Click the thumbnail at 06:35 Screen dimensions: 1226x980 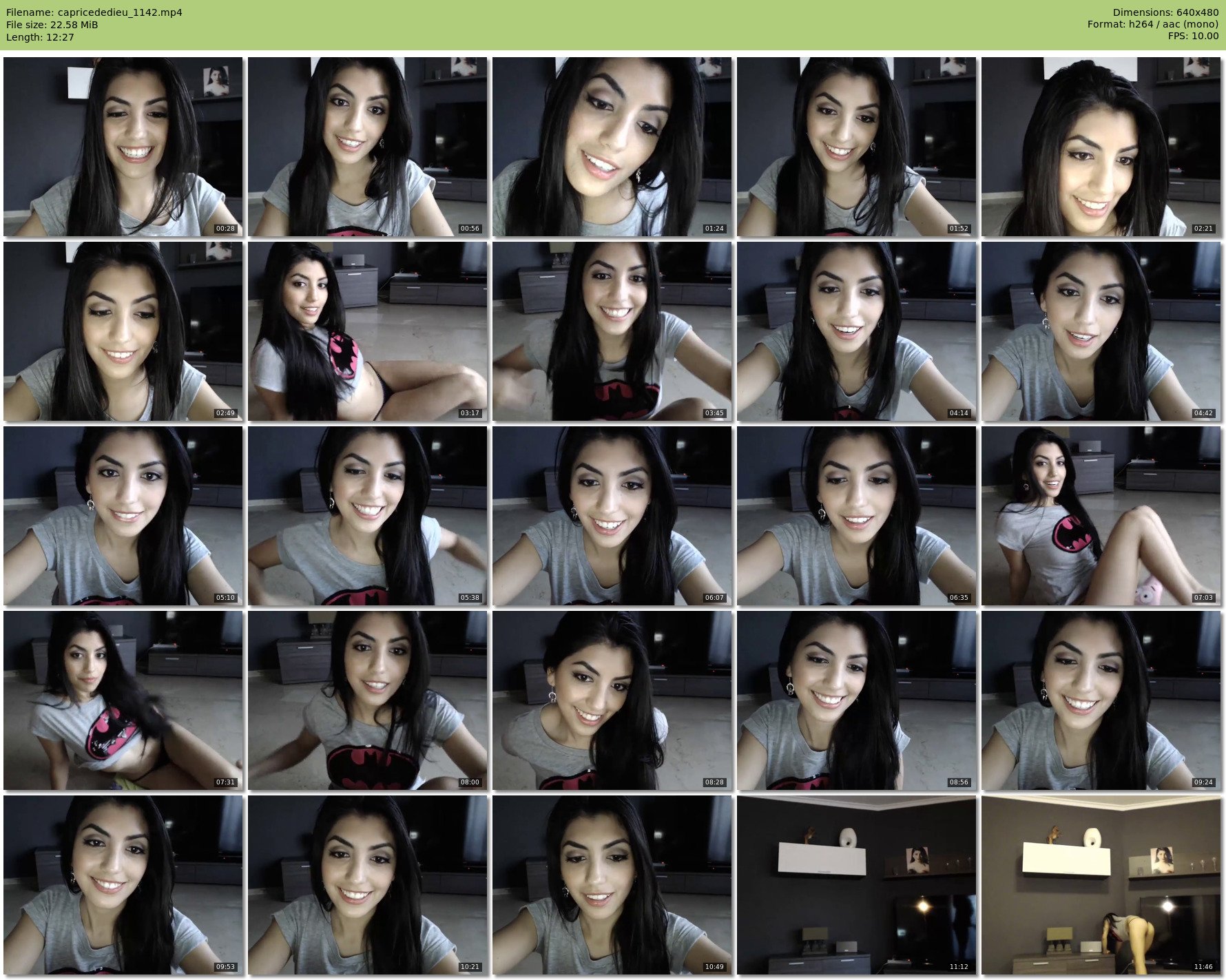coord(856,516)
